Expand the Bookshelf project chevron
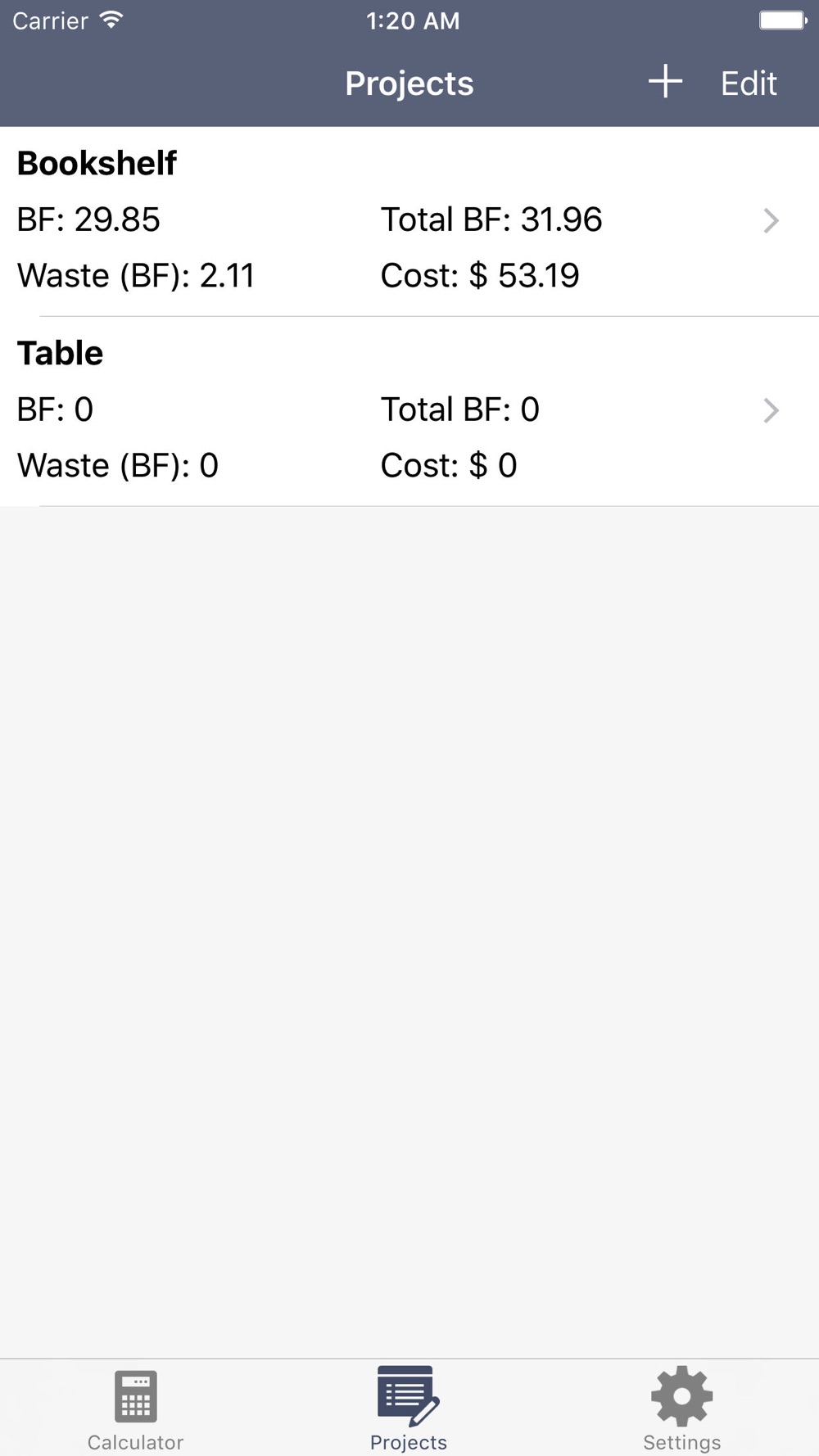 coord(770,220)
